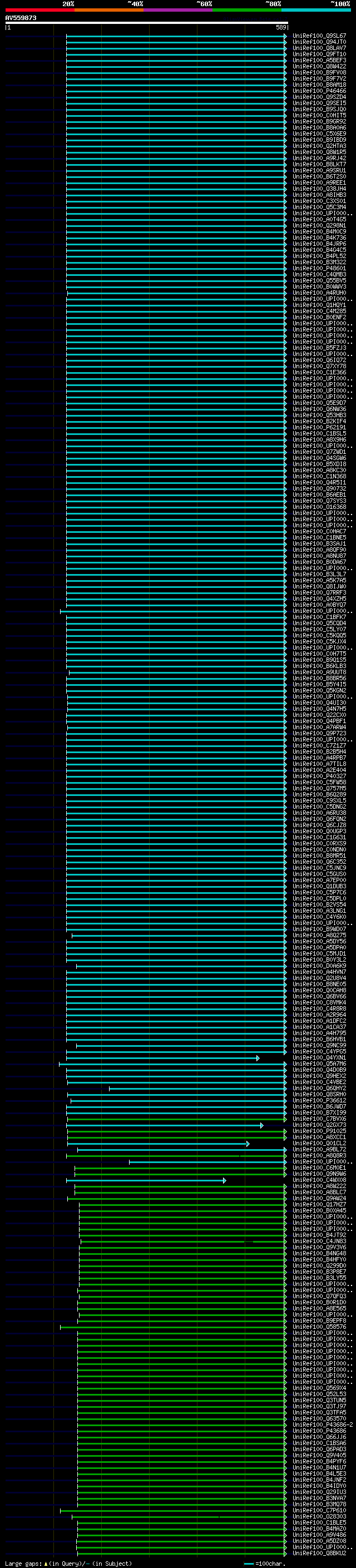356x1568 pixels.
Task: Select hit UniRef100_A9UUT8
Action: [x=319, y=672]
